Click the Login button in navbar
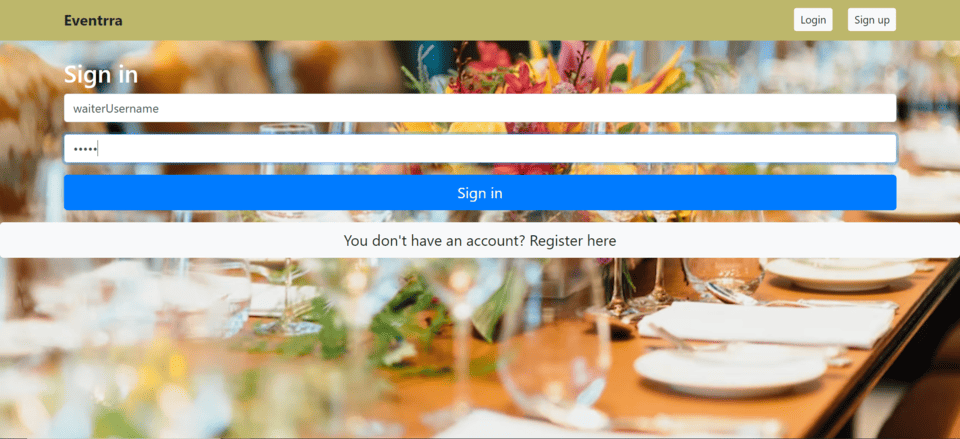960x439 pixels. (x=813, y=20)
